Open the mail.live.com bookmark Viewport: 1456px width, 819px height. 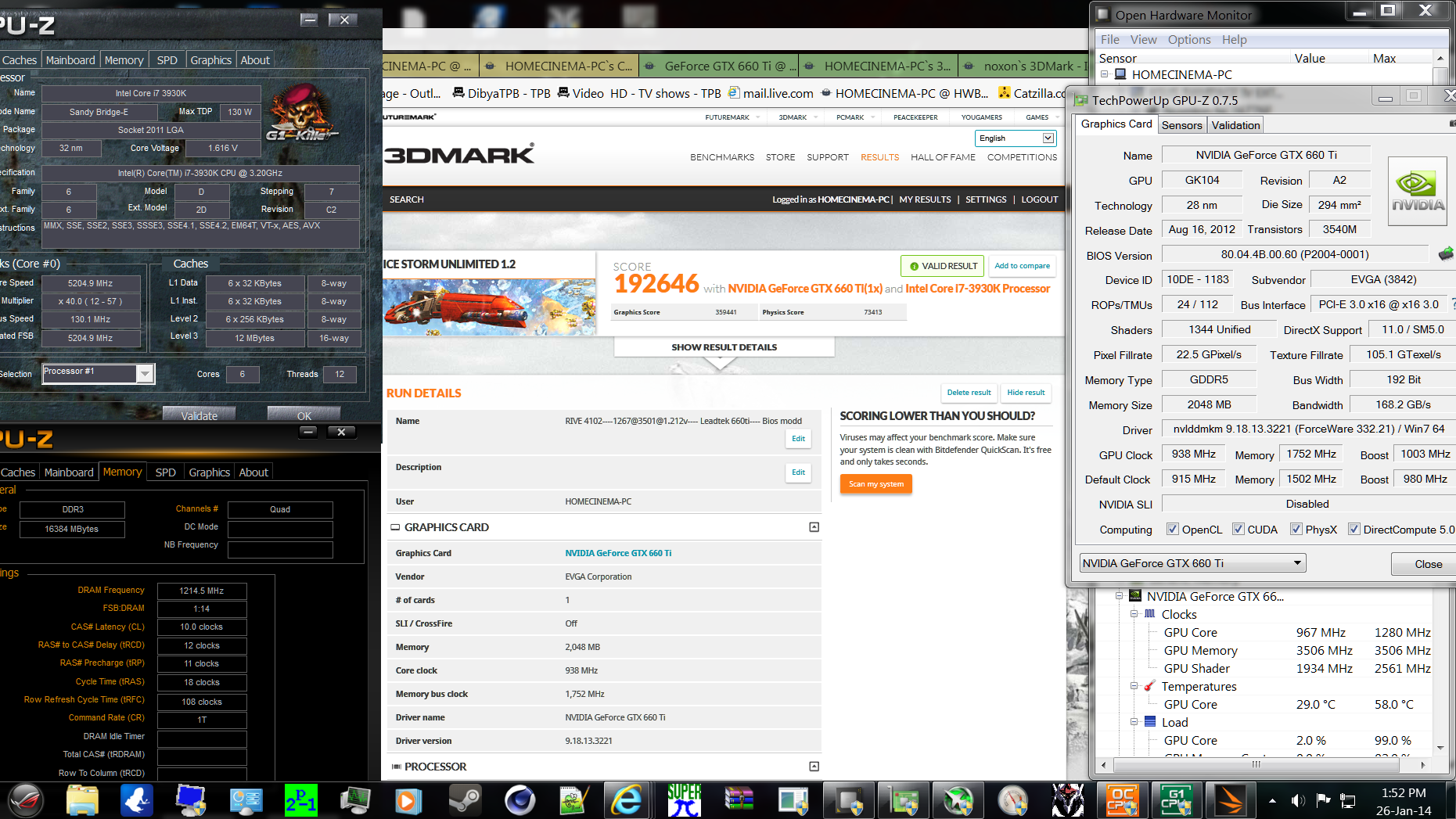tap(771, 93)
